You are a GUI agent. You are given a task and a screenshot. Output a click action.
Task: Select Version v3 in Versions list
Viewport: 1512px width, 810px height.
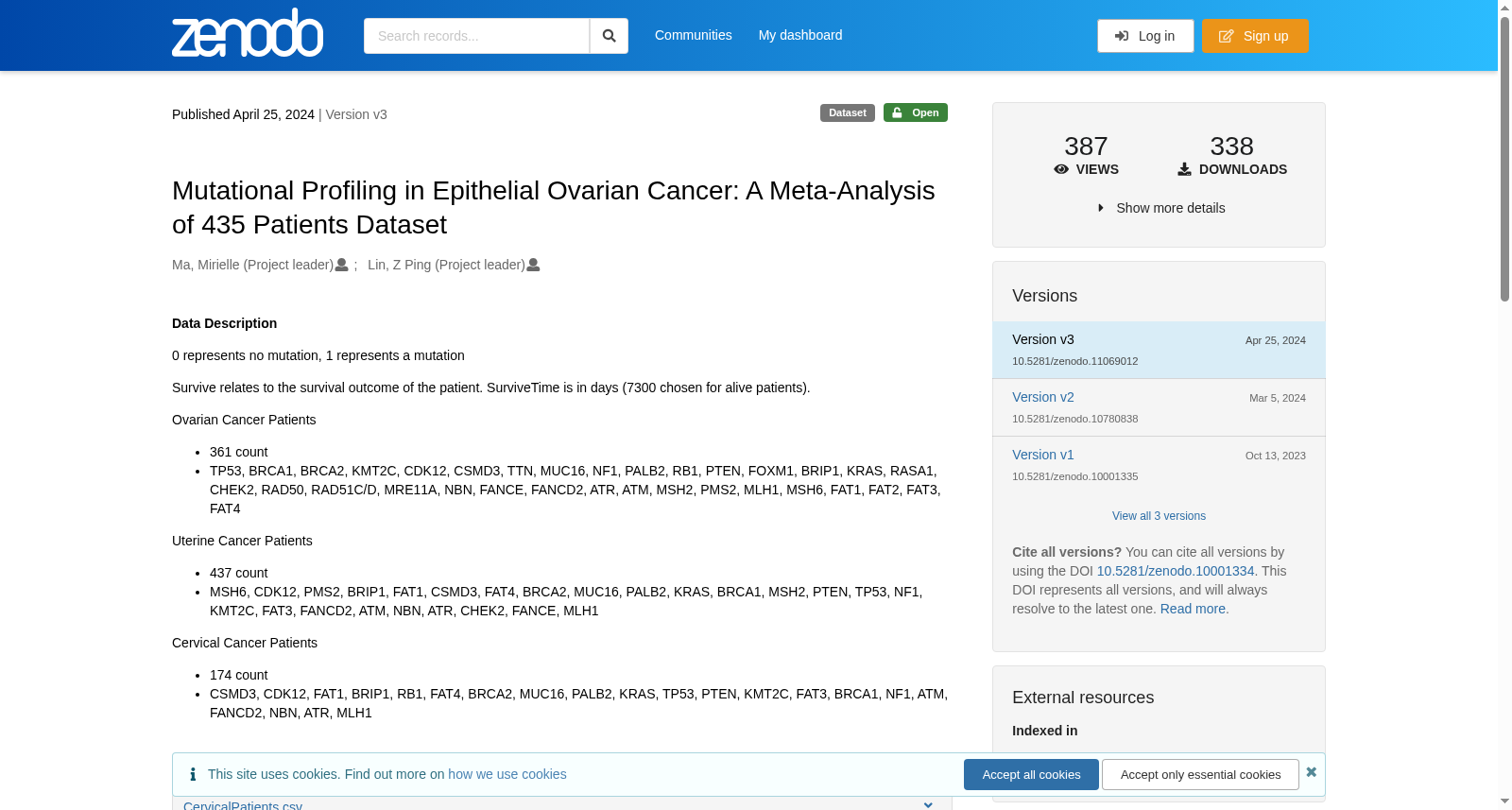1159,350
